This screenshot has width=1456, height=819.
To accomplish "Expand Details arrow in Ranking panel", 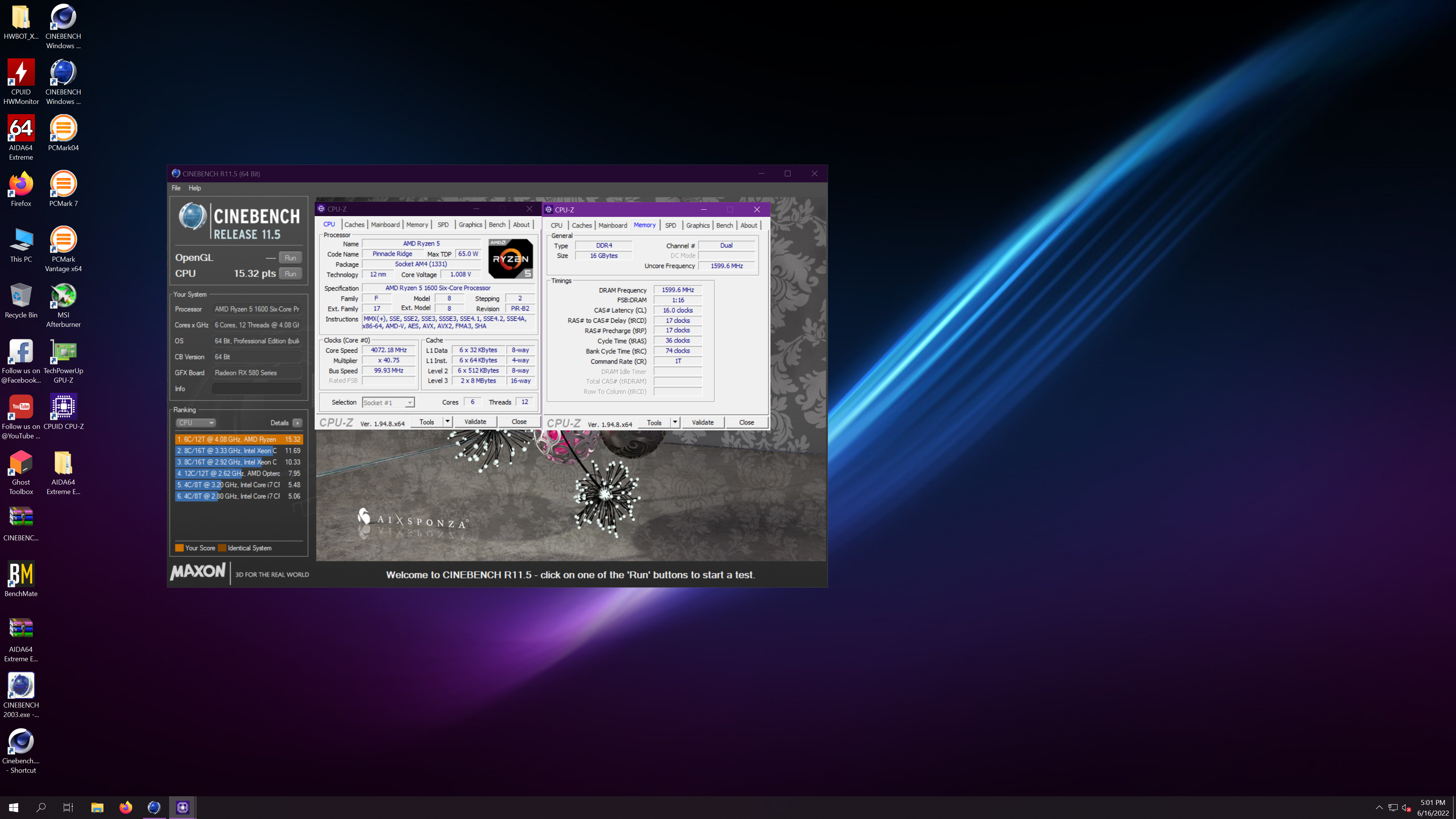I will (297, 423).
